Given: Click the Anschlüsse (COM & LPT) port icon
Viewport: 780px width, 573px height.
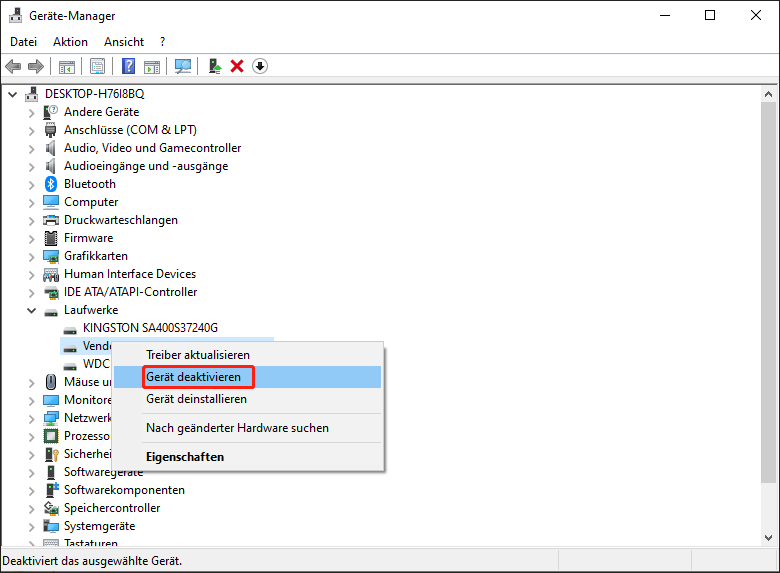Looking at the screenshot, I should pos(51,130).
